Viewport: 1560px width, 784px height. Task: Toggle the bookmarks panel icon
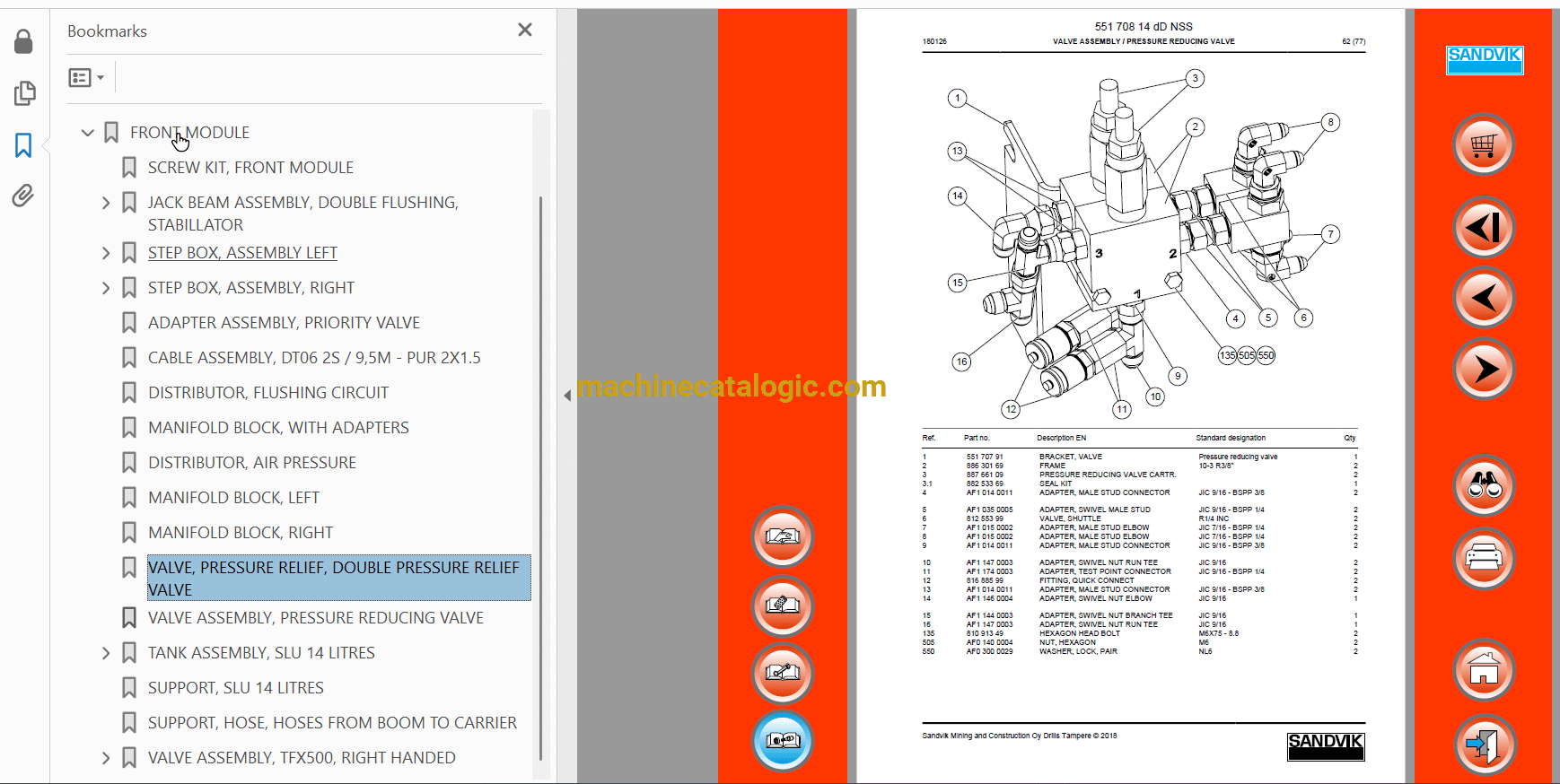(x=23, y=145)
